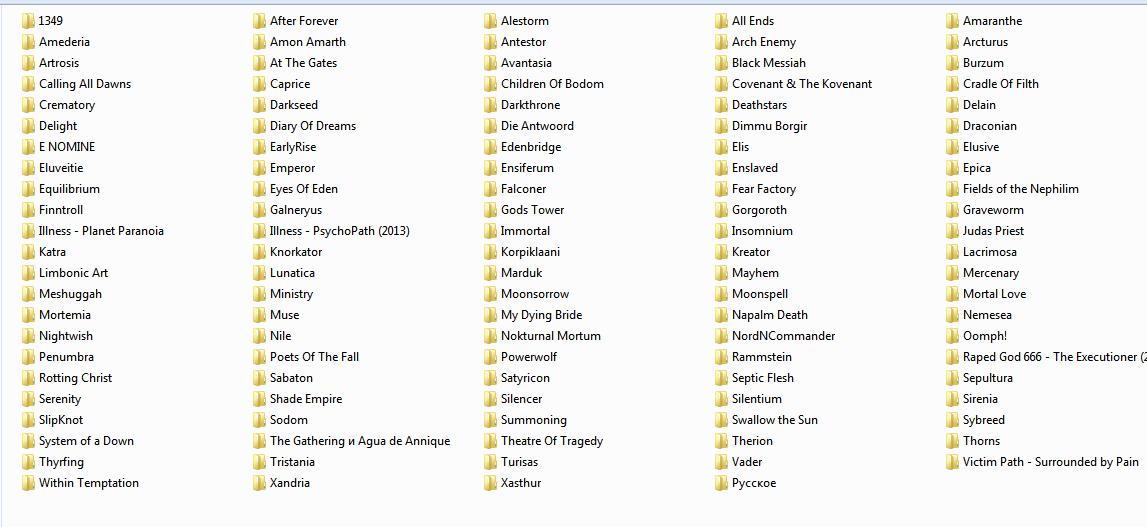1147x527 pixels.
Task: Click the Xasthur folder icon
Action: (491, 483)
